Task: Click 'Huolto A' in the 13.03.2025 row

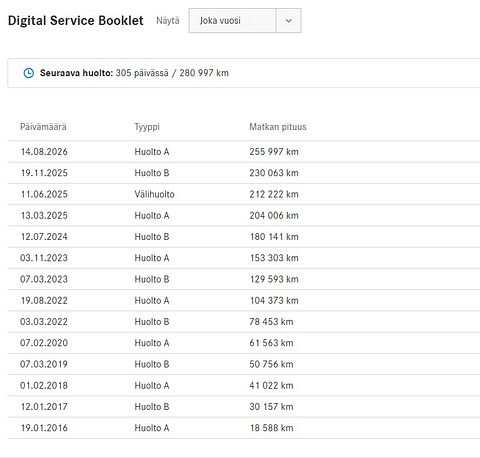Action: pyautogui.click(x=152, y=216)
